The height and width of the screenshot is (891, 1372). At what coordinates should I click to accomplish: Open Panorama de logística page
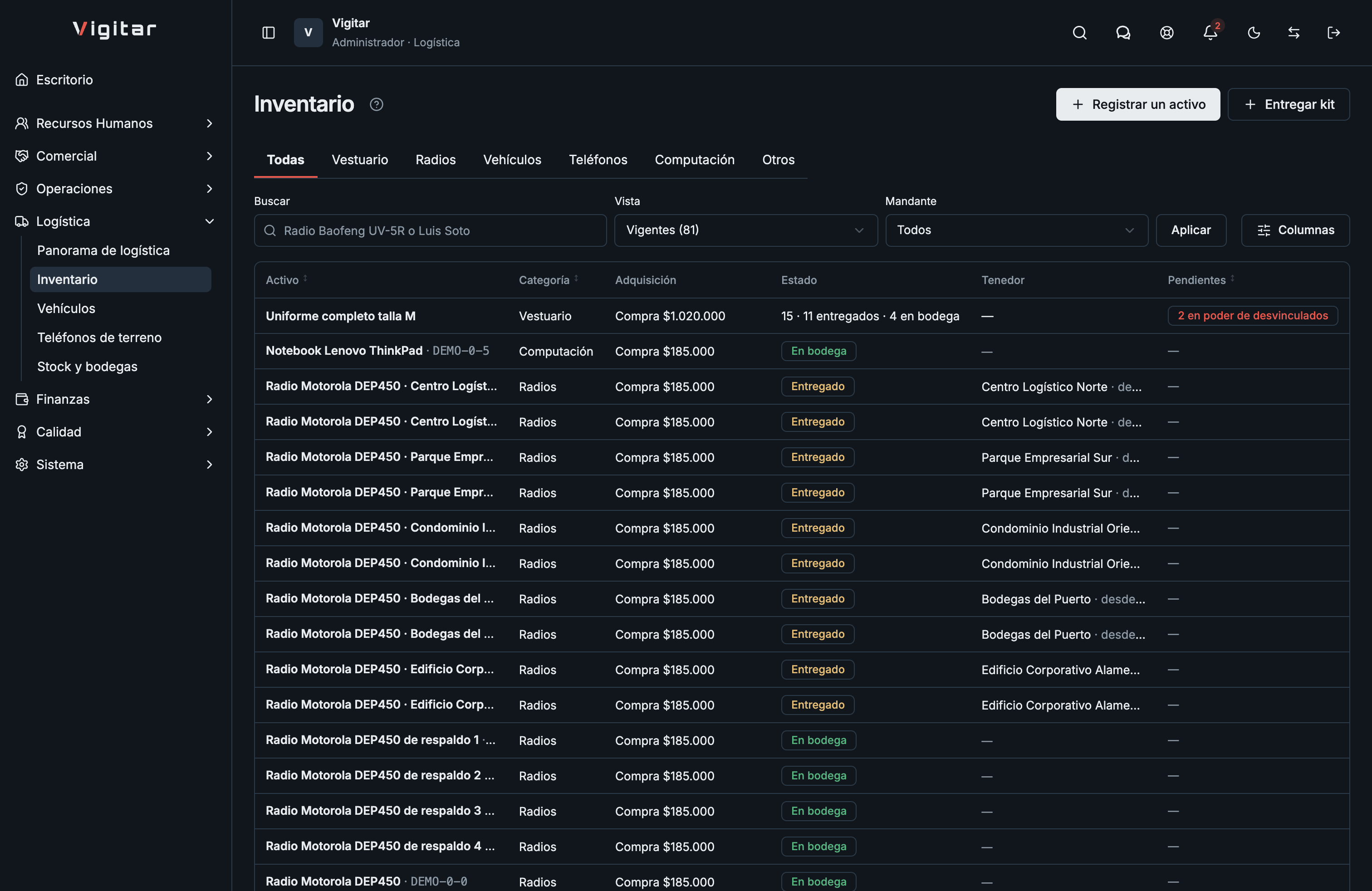(121, 251)
